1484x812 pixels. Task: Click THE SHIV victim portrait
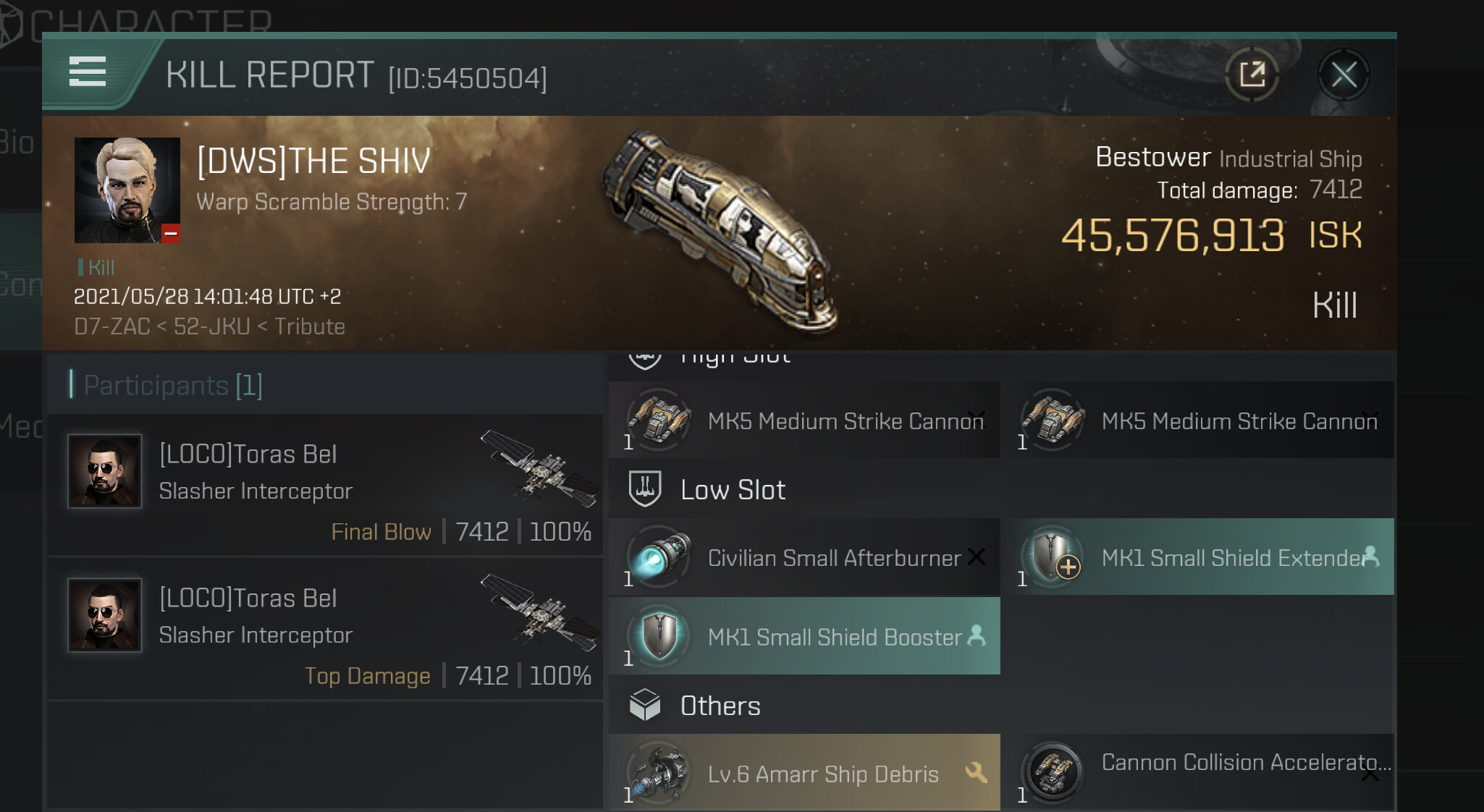pos(127,190)
